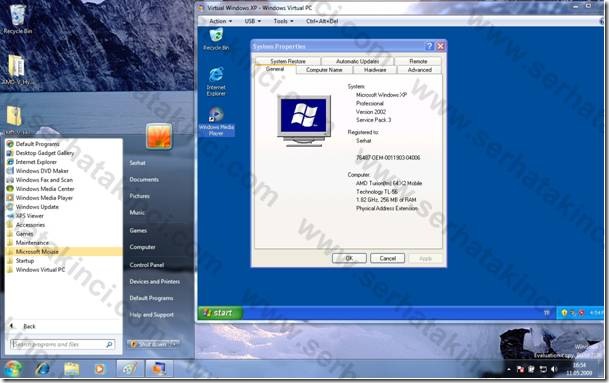
Task: Open the Tools menu in Virtual PC
Action: click(x=283, y=21)
